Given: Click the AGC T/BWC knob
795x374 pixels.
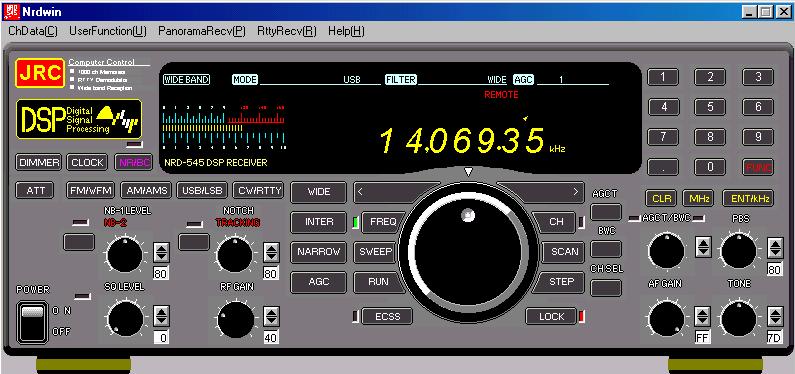Looking at the screenshot, I should 666,251.
